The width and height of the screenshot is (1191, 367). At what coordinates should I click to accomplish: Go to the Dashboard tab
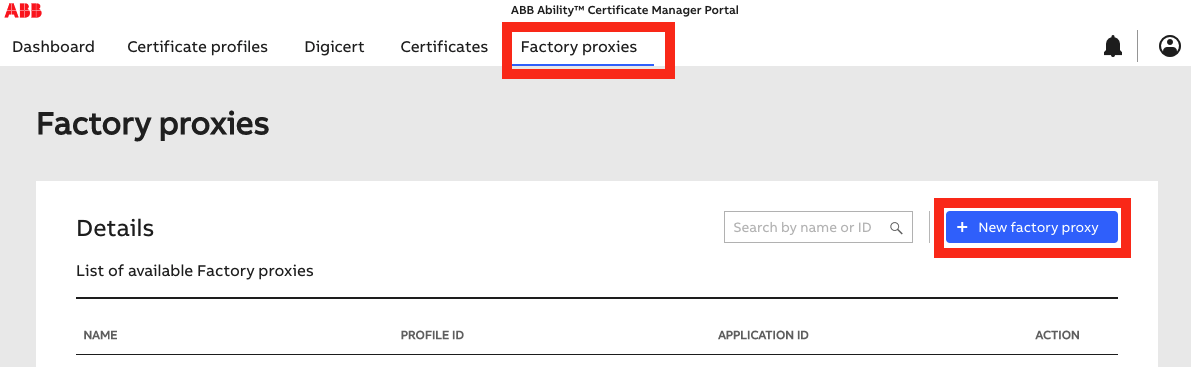pyautogui.click(x=53, y=47)
